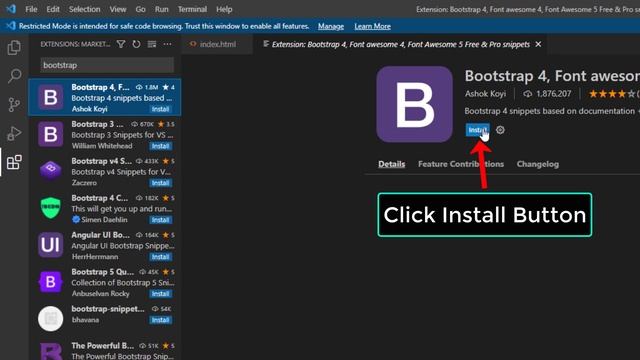640x360 pixels.
Task: Select the Angular UI Bootstrap icon
Action: pos(50,244)
